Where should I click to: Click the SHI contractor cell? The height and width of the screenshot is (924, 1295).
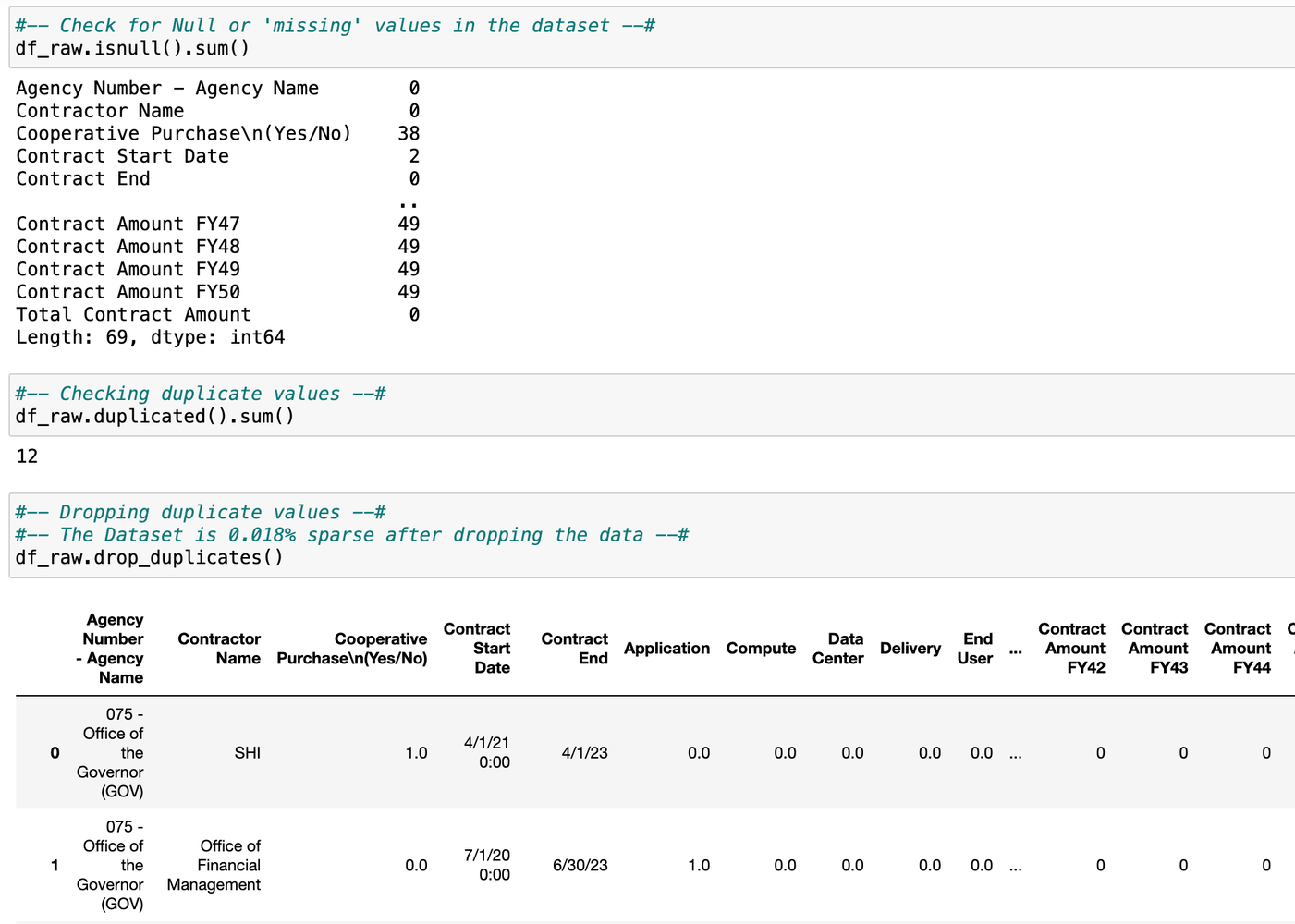pos(247,753)
